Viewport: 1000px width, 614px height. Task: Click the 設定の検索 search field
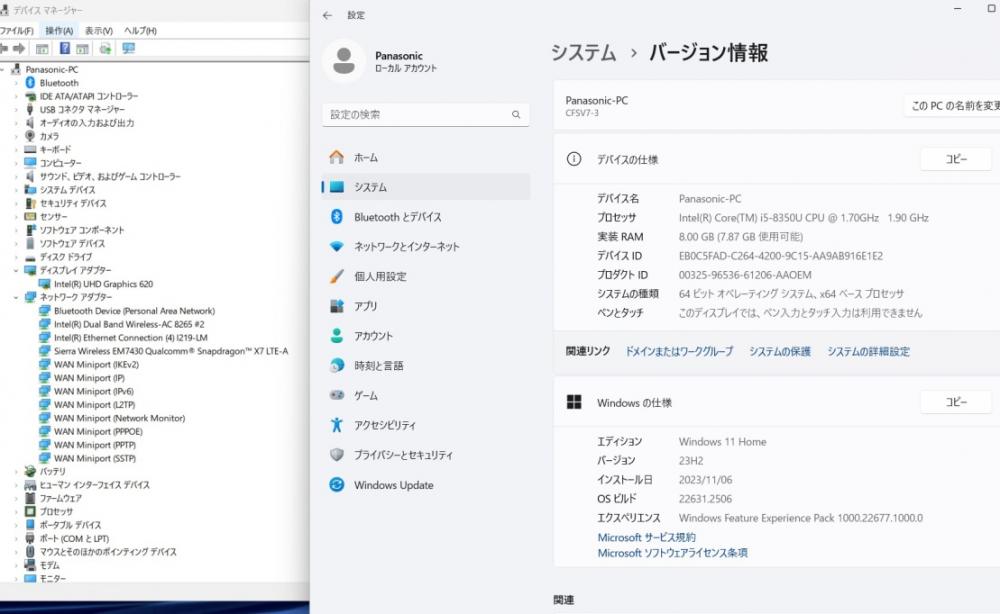click(x=425, y=115)
